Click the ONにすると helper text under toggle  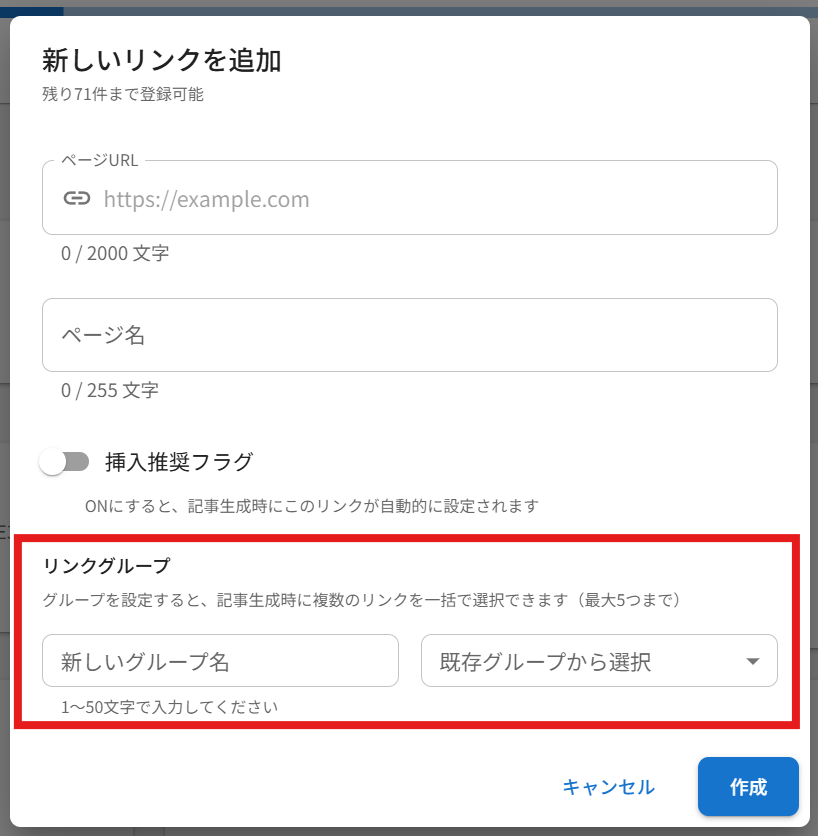coord(312,506)
